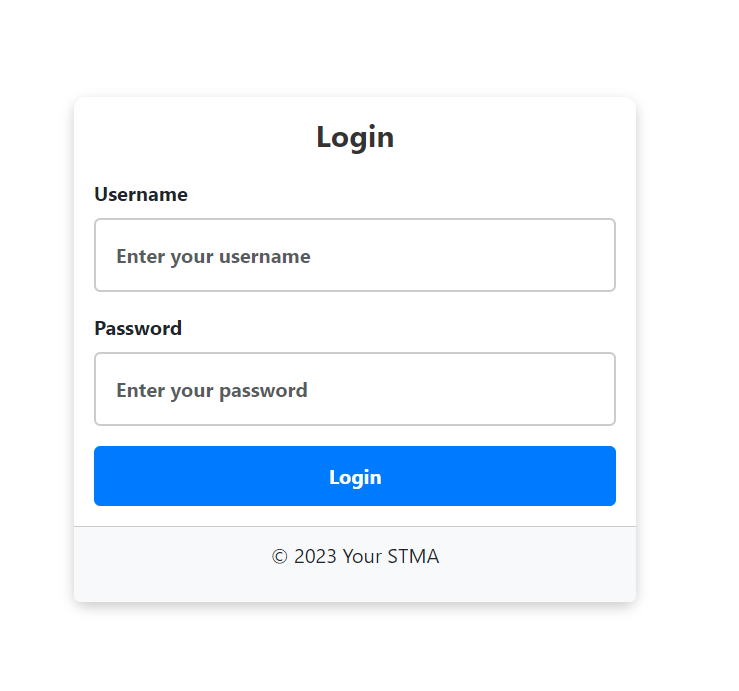Viewport: 739px width, 691px height.
Task: Focus the Password input field
Action: [354, 389]
